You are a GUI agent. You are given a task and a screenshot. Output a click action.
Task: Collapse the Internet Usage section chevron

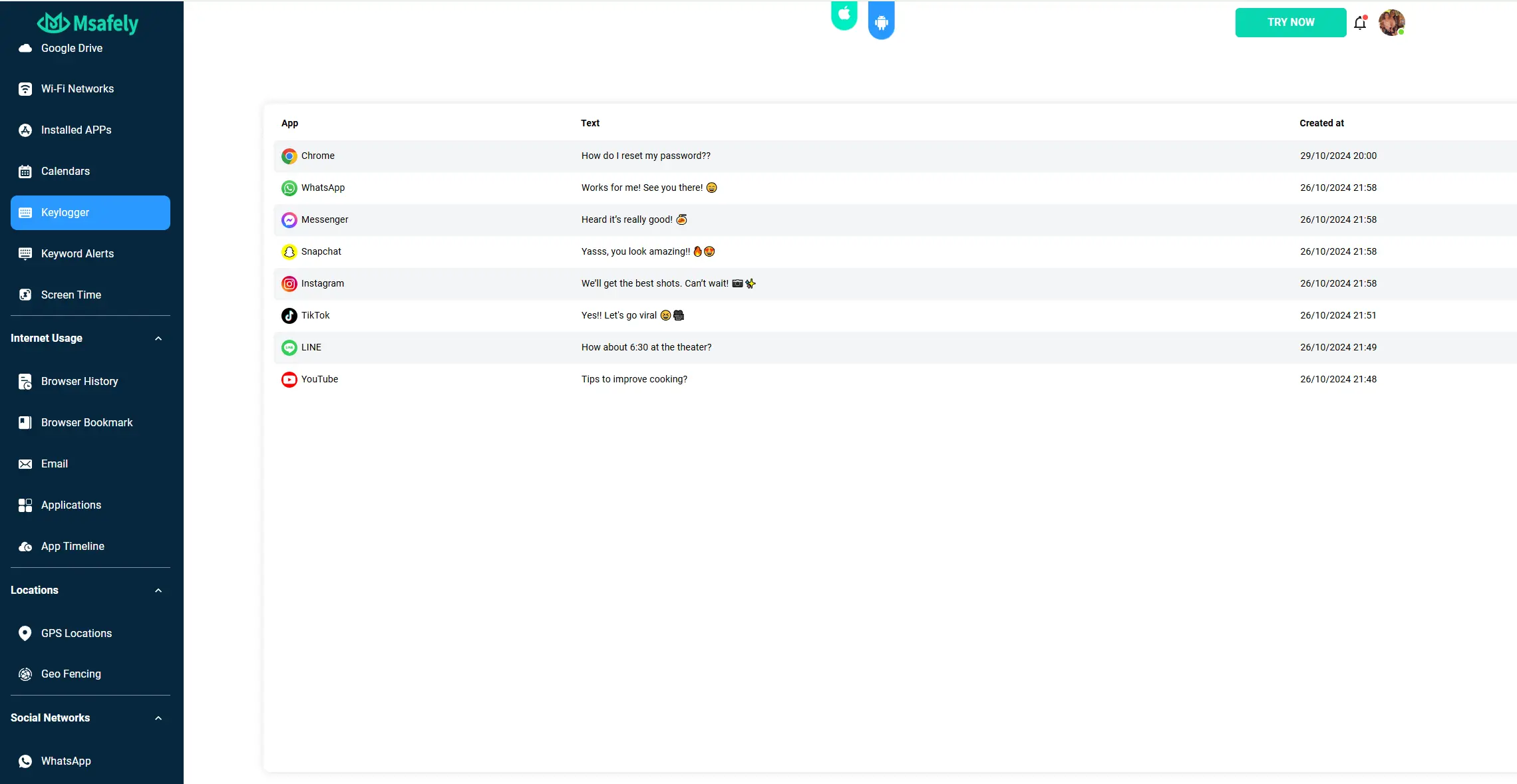(158, 338)
